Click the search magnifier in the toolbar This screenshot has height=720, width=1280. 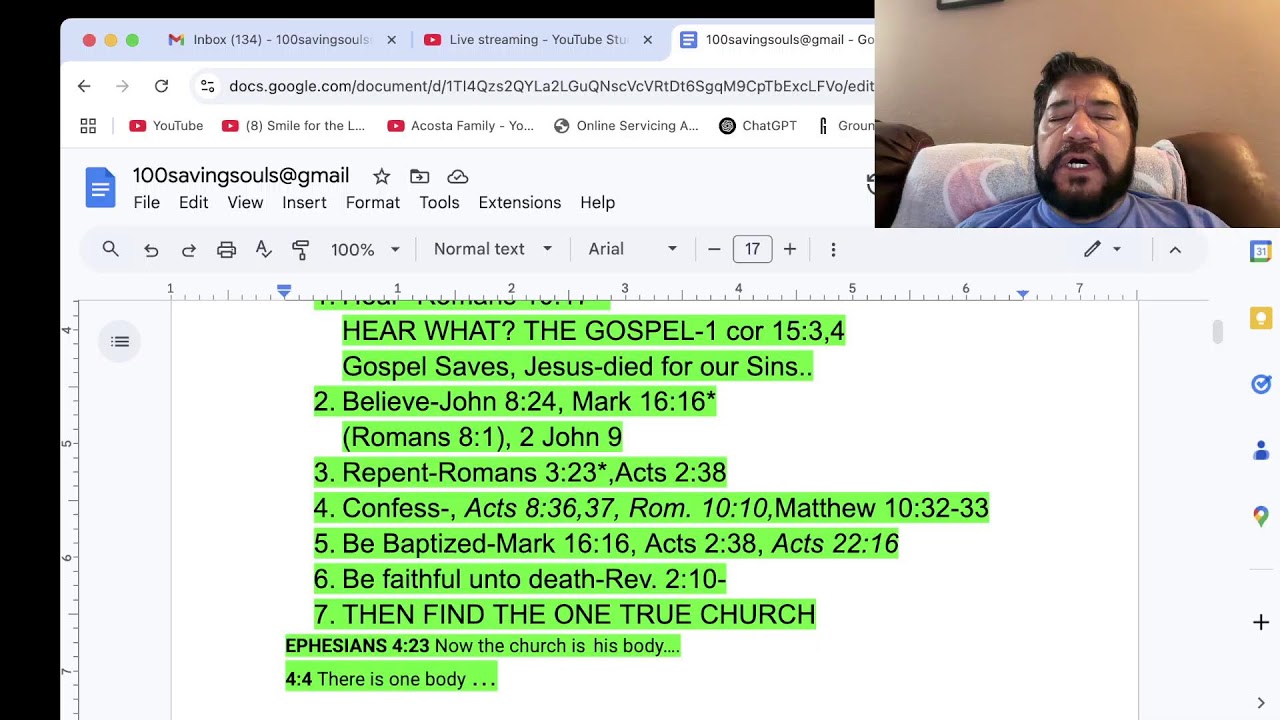tap(111, 249)
